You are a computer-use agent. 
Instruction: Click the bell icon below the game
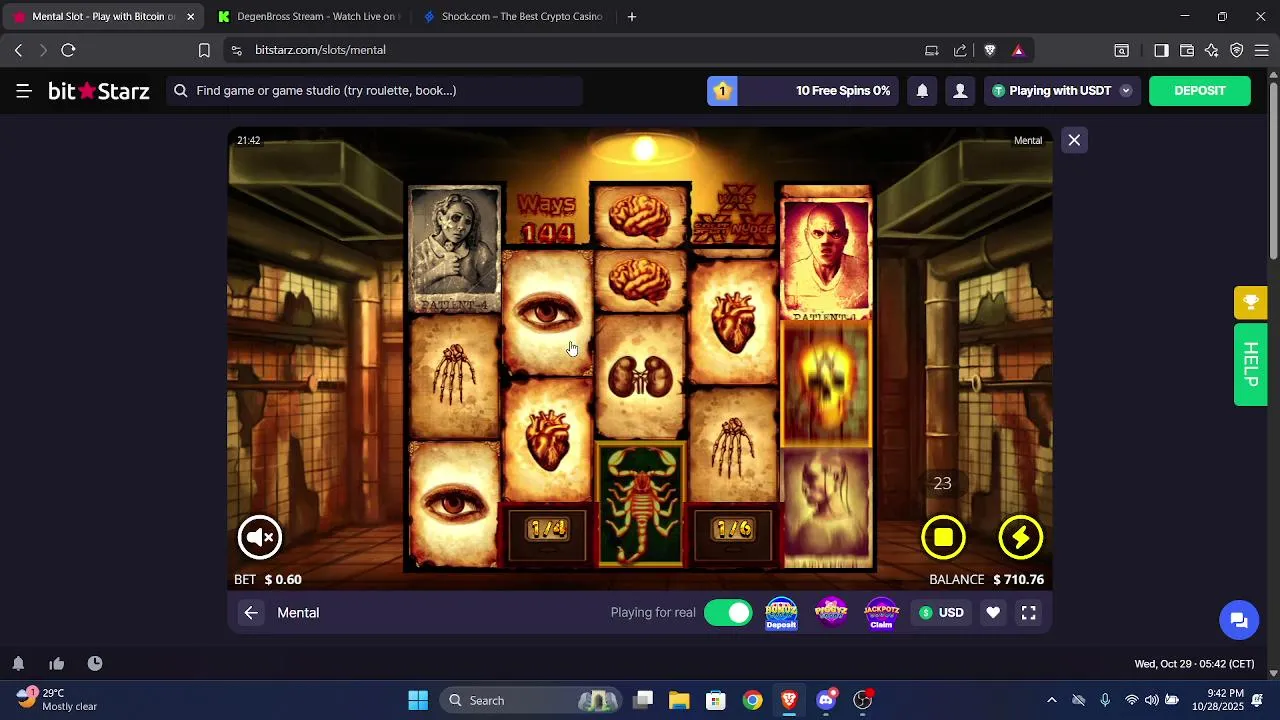point(18,663)
